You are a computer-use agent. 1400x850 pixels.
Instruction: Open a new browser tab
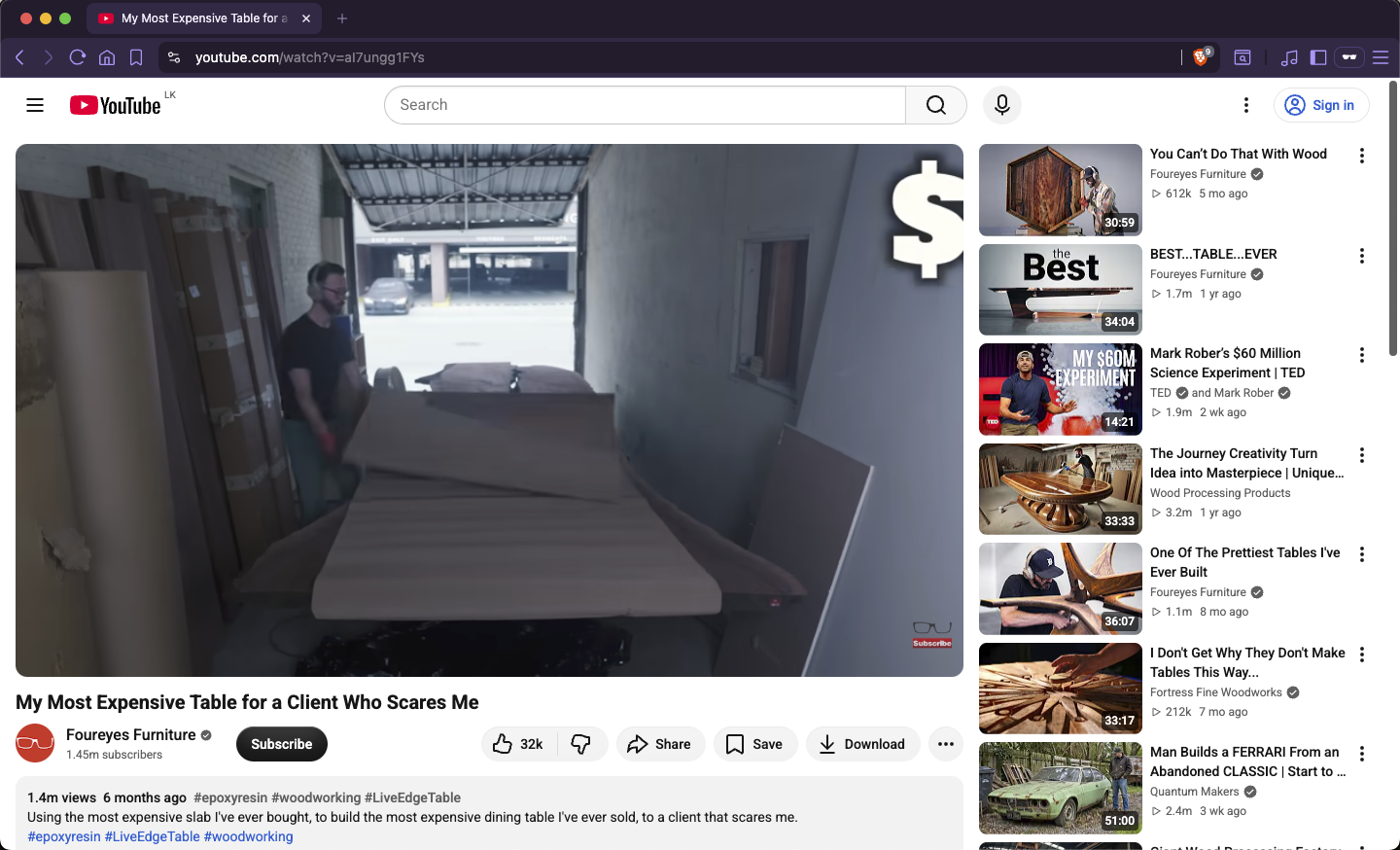click(342, 18)
